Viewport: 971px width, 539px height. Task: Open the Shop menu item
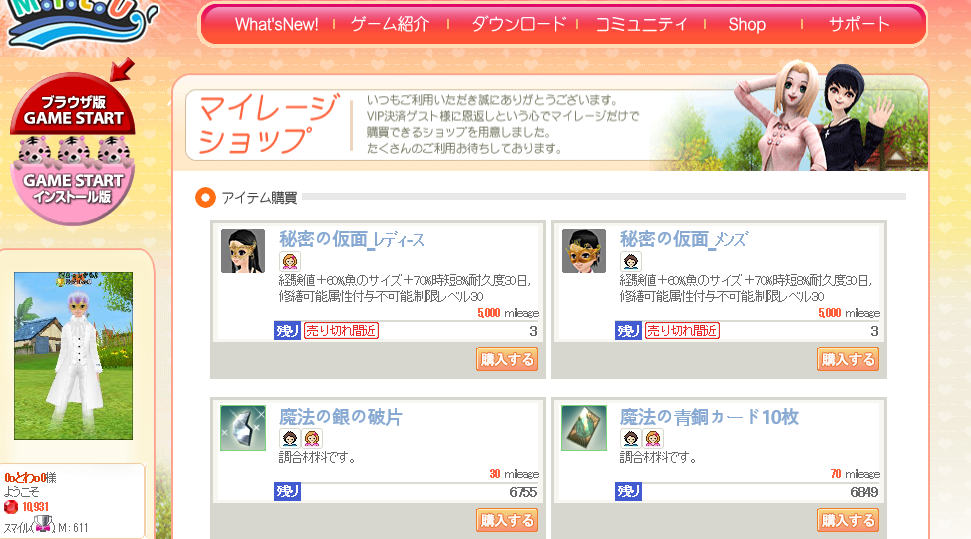pos(747,24)
